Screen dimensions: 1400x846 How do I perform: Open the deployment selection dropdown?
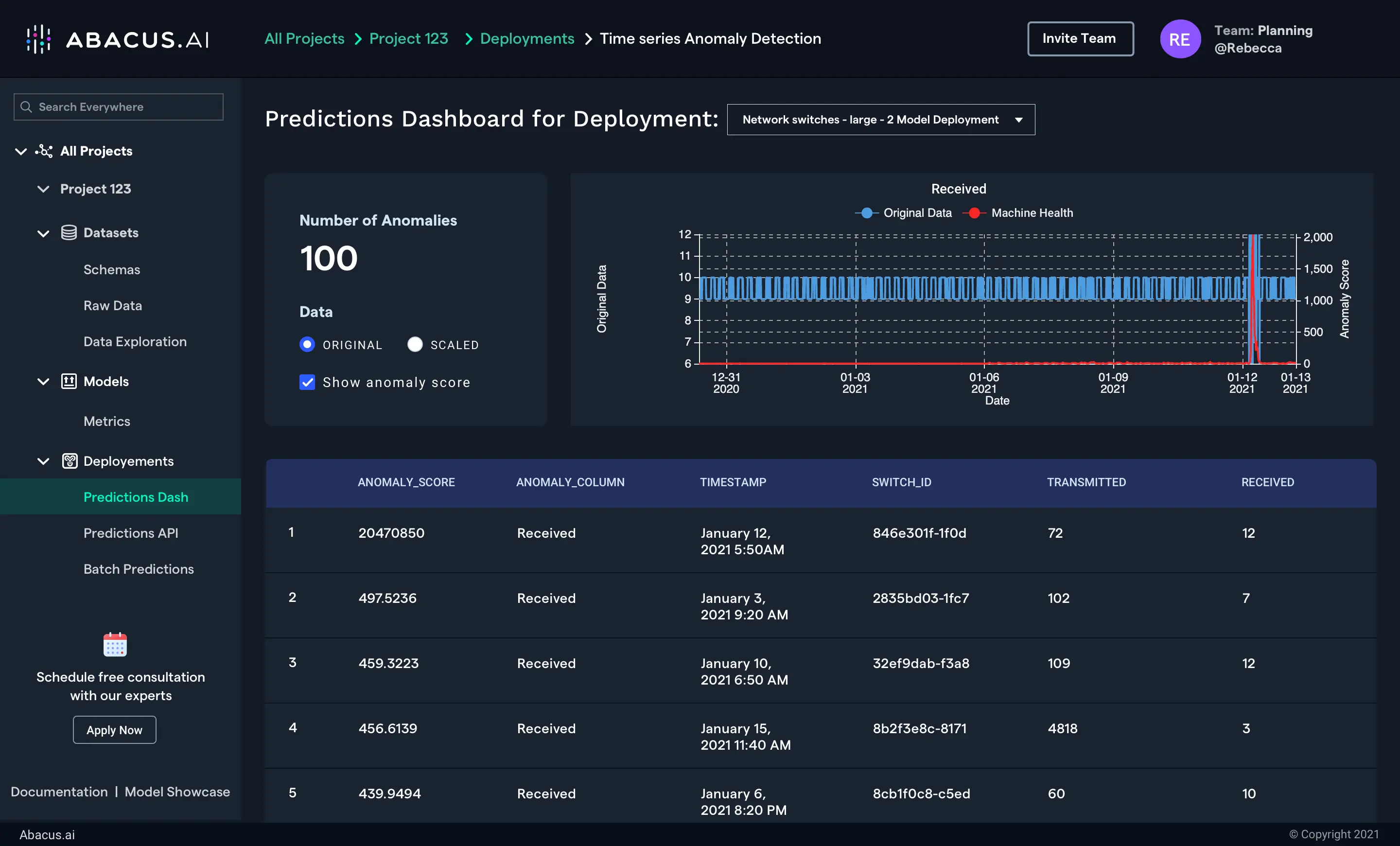click(880, 119)
